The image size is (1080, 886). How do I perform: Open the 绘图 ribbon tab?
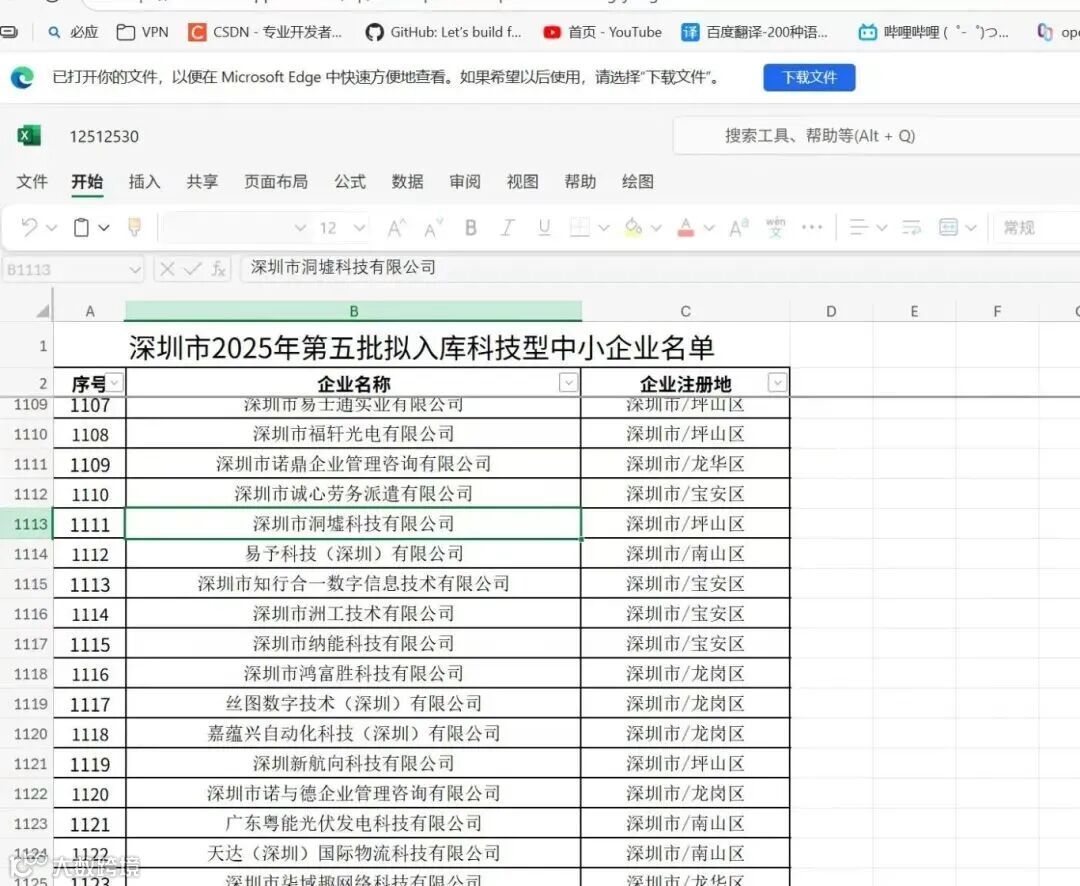pyautogui.click(x=638, y=181)
